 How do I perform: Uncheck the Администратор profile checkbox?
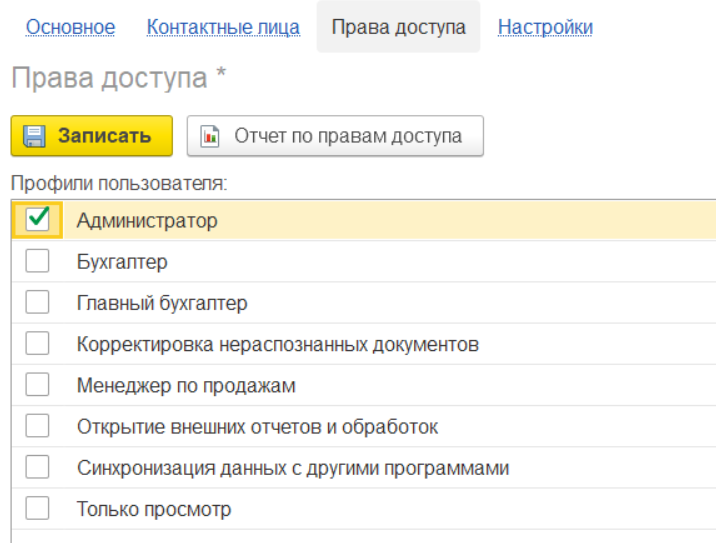click(x=37, y=220)
